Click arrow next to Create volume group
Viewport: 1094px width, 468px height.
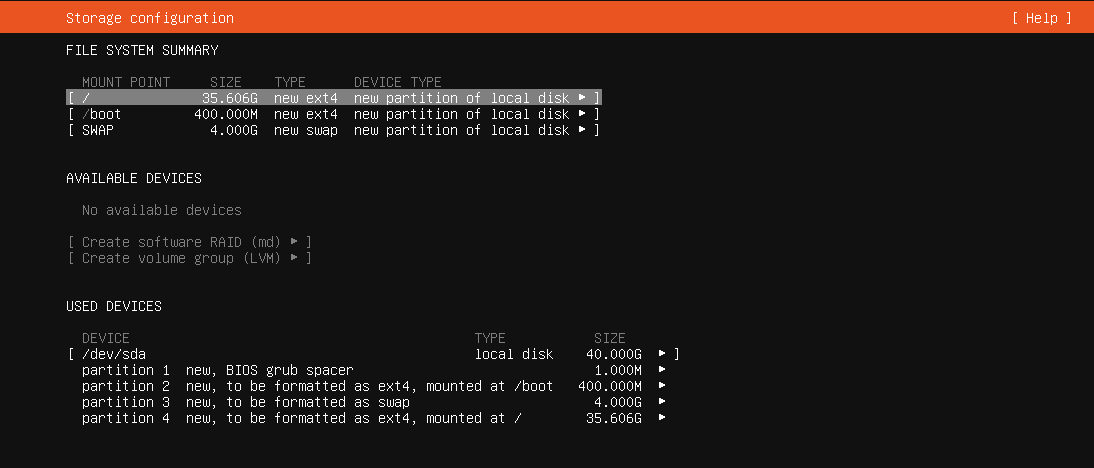[294, 257]
